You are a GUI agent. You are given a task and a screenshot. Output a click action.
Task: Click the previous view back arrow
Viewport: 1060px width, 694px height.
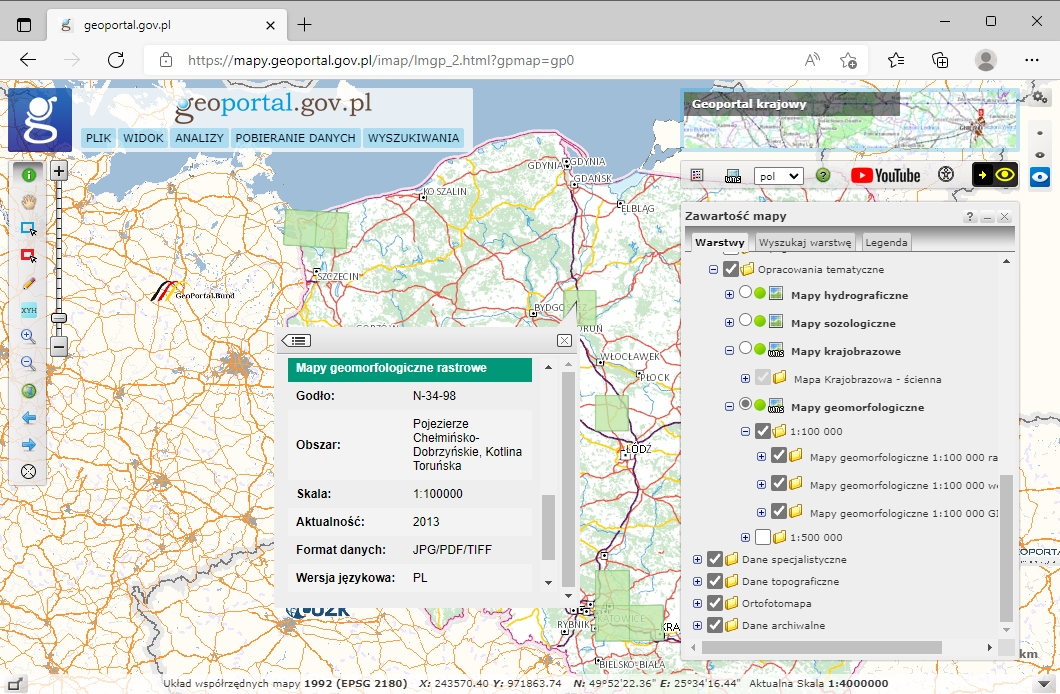[28, 418]
